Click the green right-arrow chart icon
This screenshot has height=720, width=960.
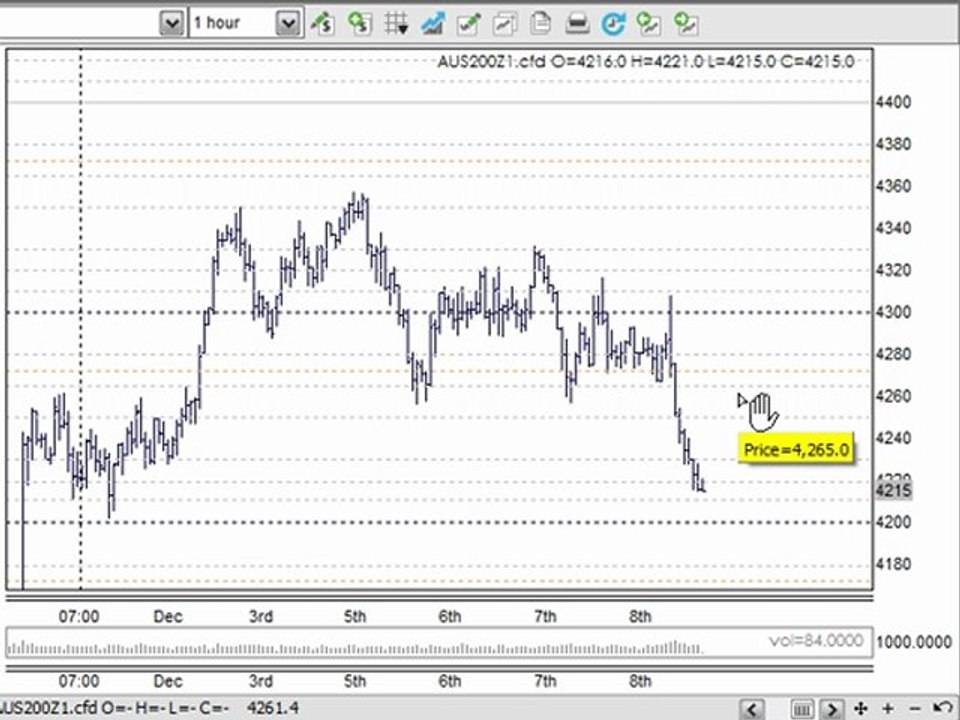pyautogui.click(x=686, y=23)
